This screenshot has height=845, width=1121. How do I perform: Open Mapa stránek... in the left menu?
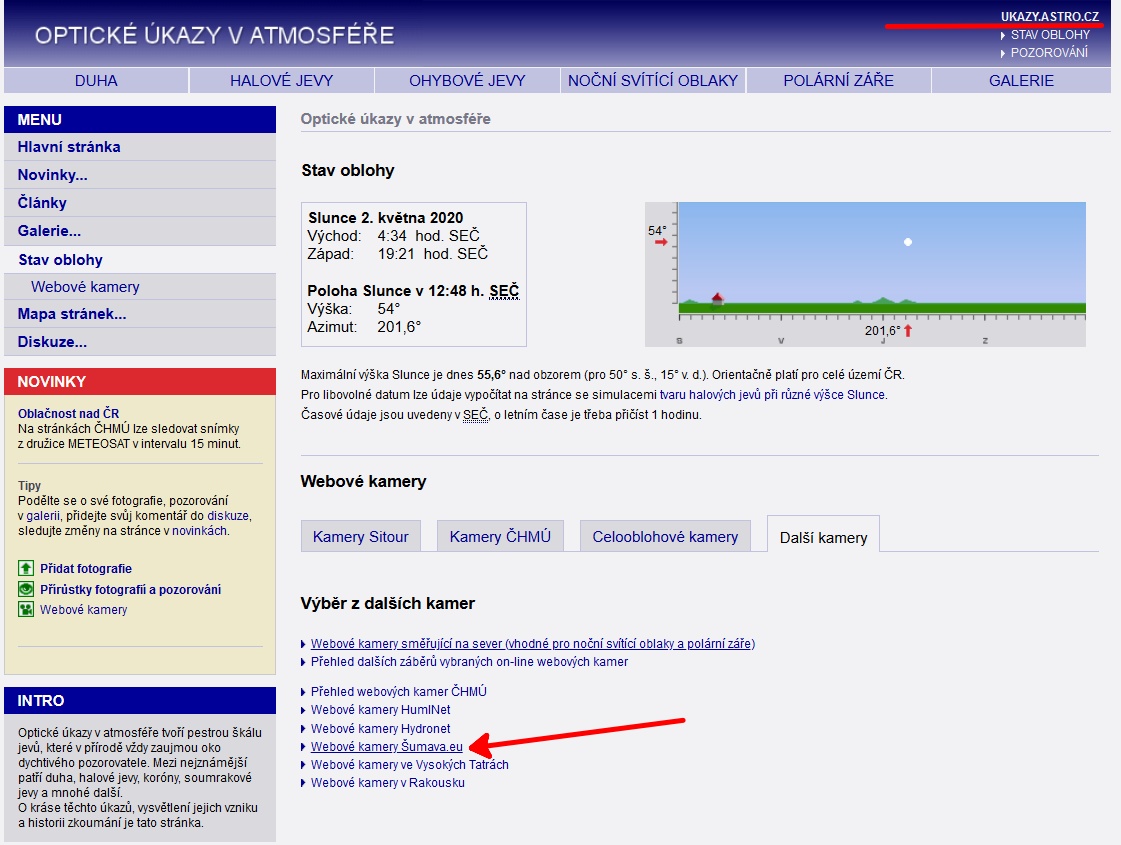[x=72, y=314]
